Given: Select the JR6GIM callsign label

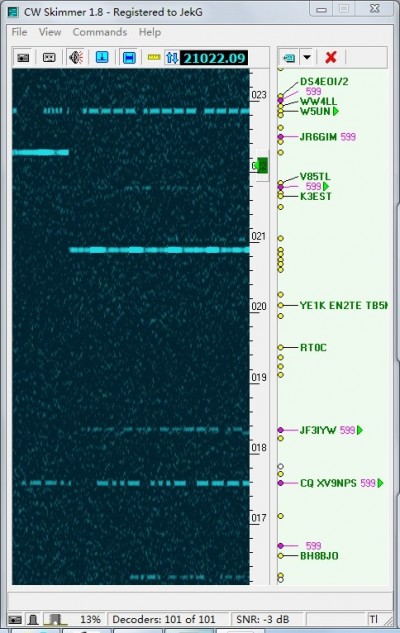Looking at the screenshot, I should coord(318,137).
